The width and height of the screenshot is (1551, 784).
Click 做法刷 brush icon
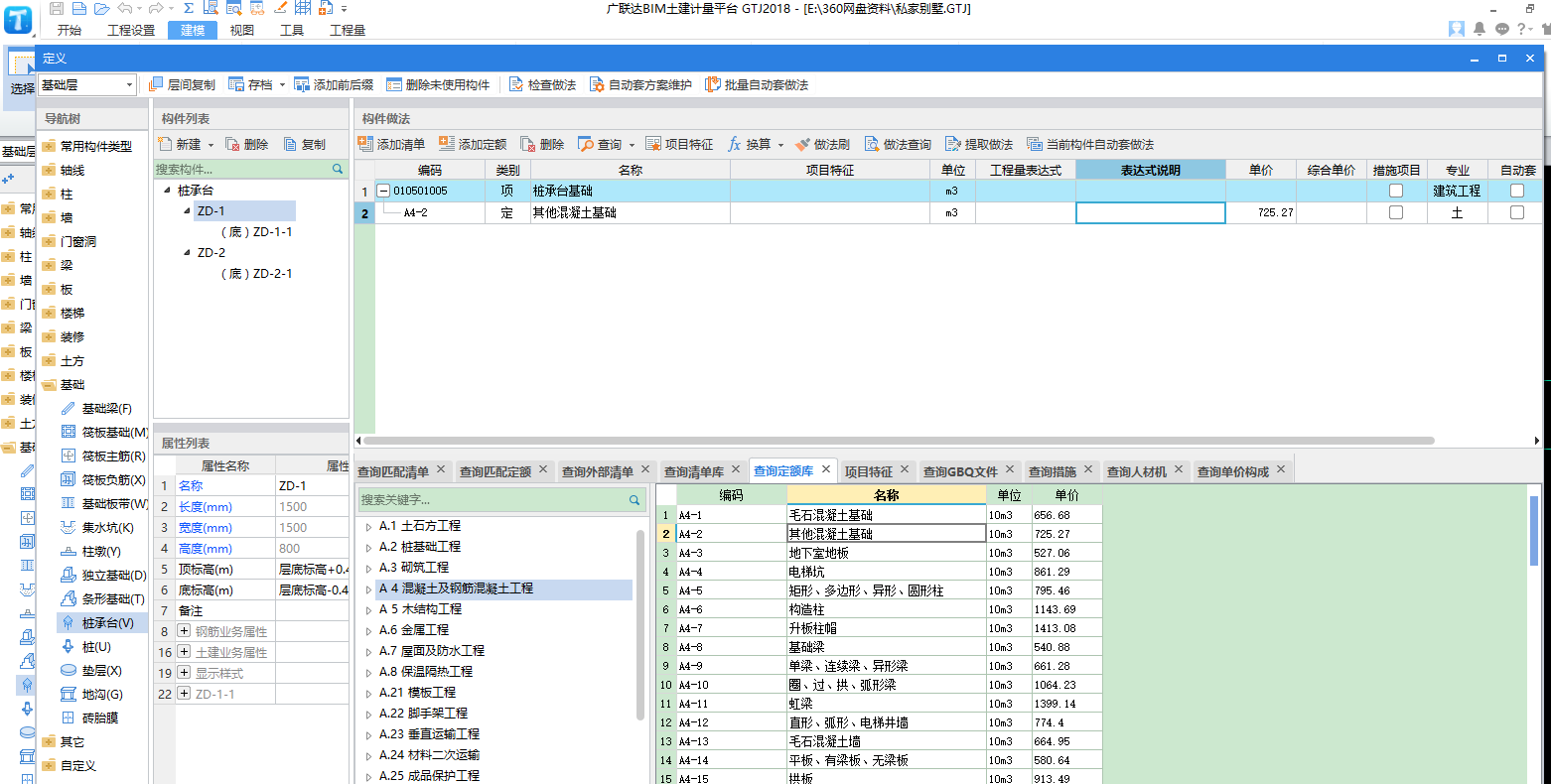(802, 144)
